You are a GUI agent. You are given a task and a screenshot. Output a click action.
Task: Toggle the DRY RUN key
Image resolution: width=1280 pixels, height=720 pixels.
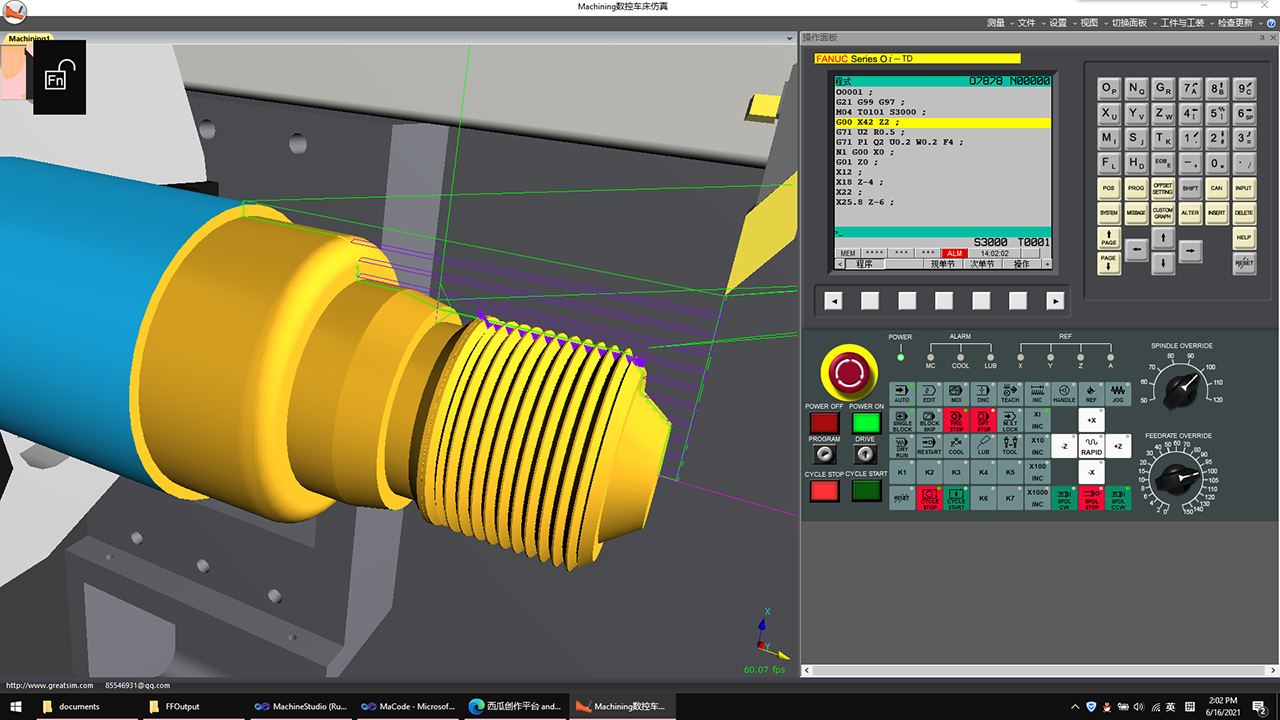point(902,445)
